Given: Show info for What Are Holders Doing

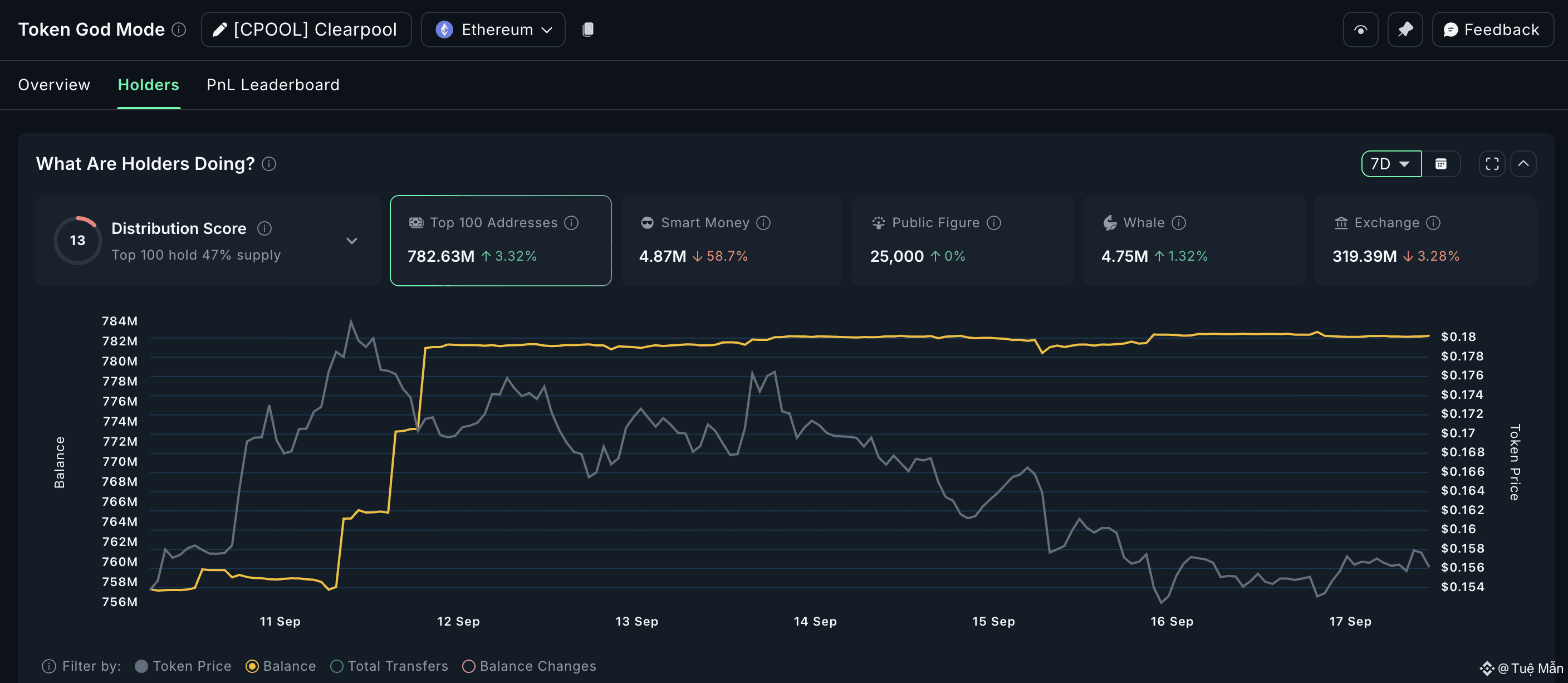Looking at the screenshot, I should point(268,164).
